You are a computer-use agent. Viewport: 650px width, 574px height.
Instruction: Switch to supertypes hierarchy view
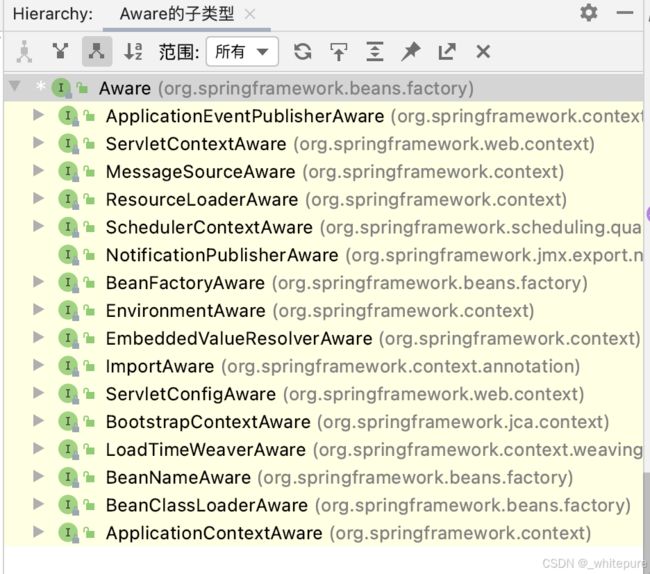(x=61, y=51)
